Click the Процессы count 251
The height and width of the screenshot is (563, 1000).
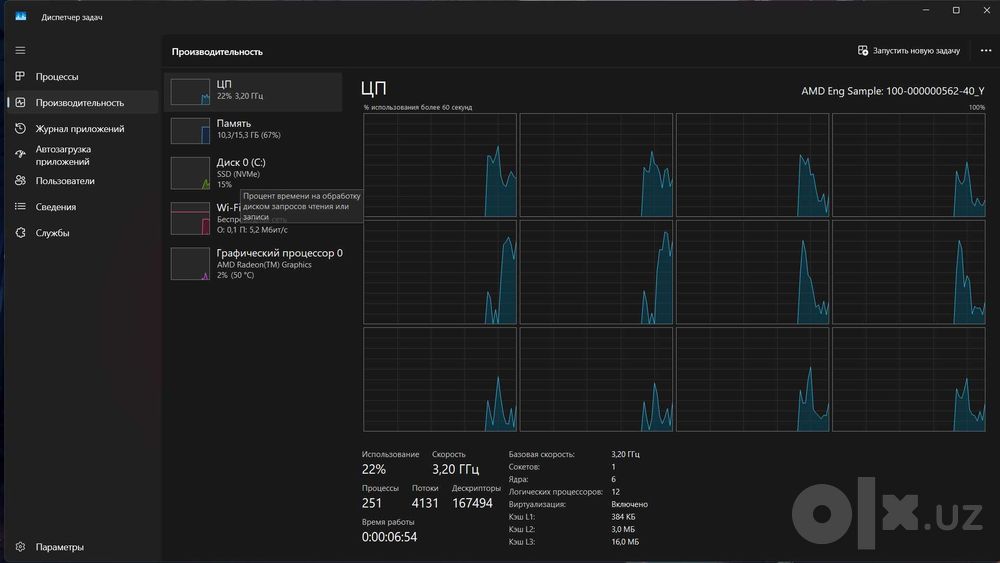coord(372,503)
